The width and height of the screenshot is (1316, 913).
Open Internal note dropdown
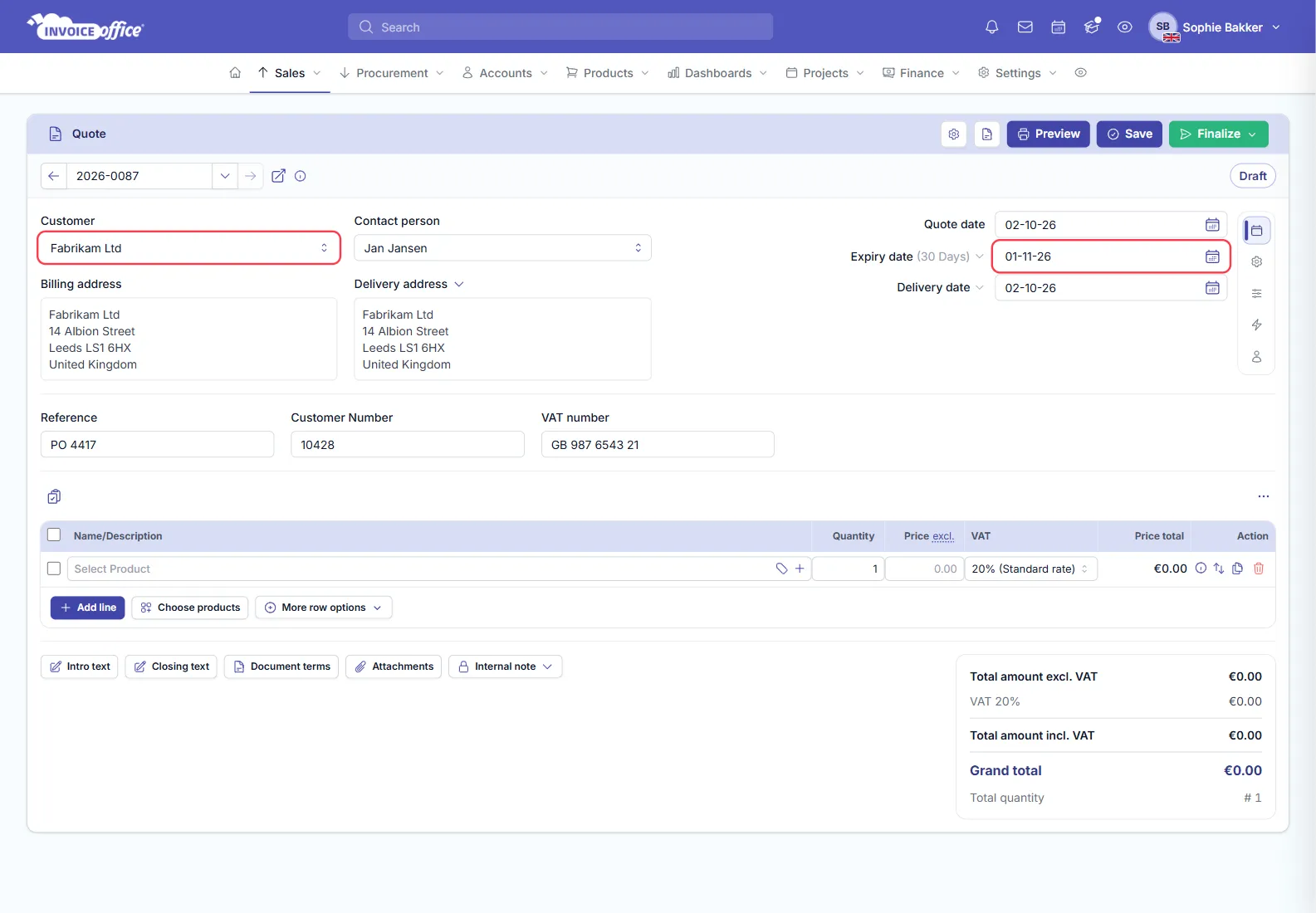click(x=505, y=666)
